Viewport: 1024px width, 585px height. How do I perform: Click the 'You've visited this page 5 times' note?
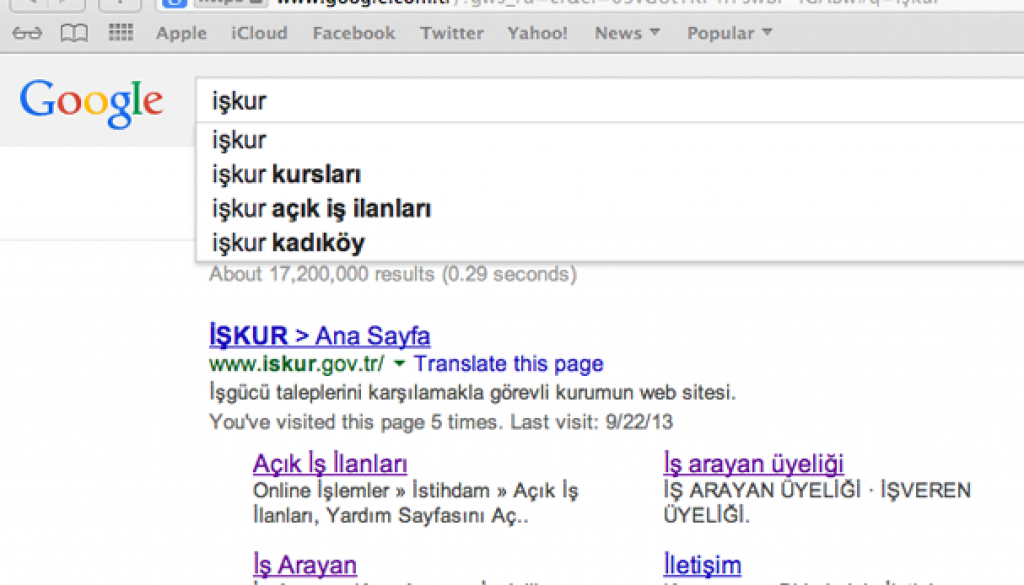[441, 422]
